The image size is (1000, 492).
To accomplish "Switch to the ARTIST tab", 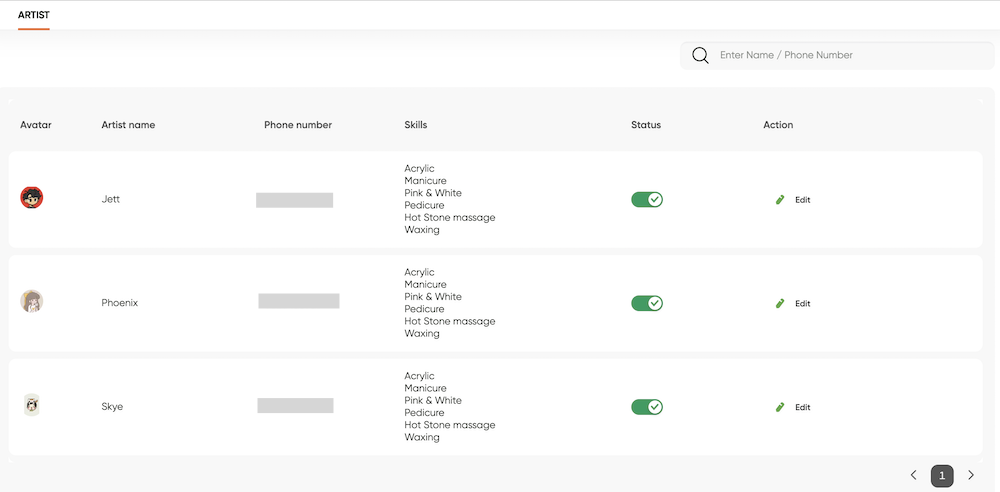I will [x=34, y=15].
